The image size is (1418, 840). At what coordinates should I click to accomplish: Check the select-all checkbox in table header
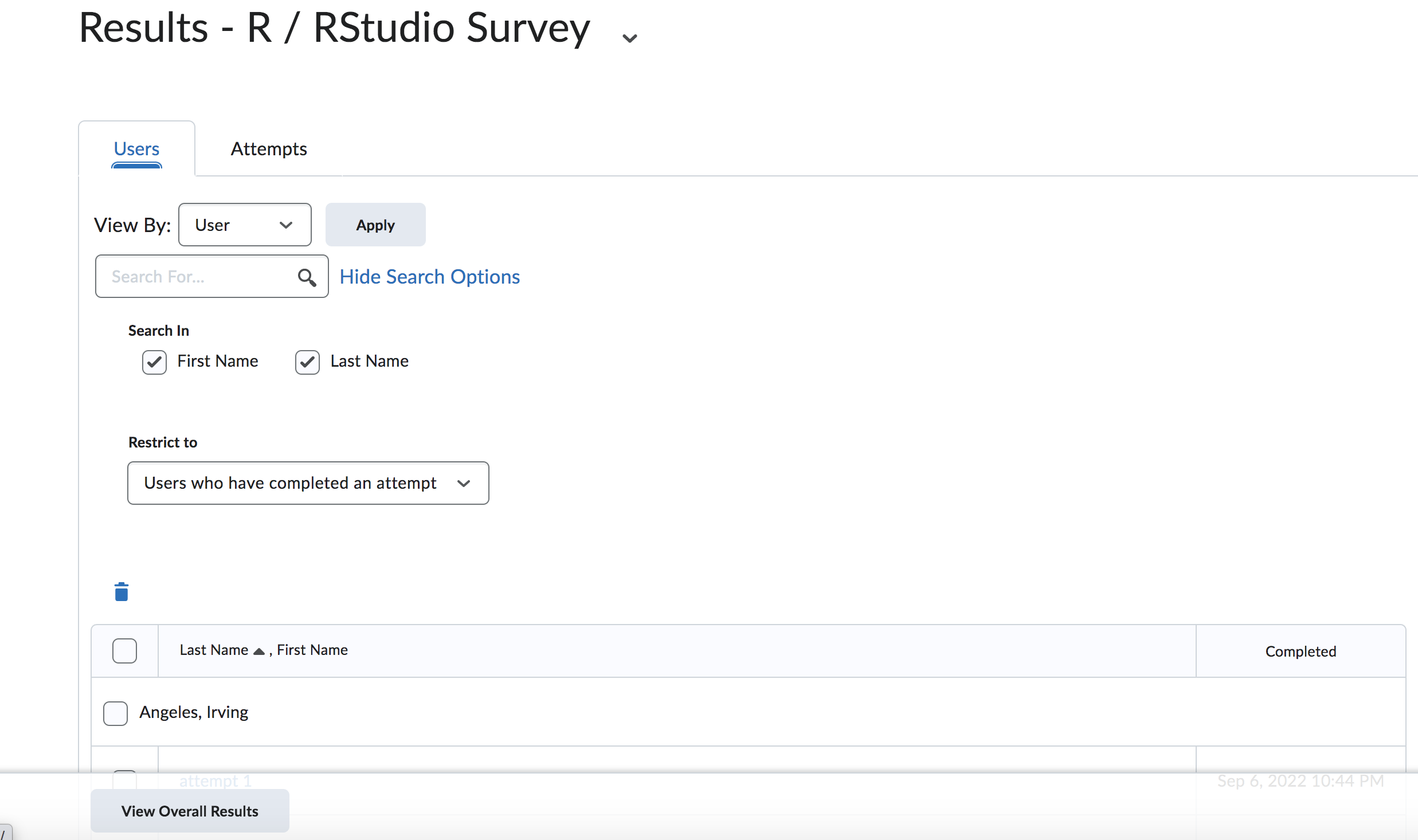click(124, 650)
